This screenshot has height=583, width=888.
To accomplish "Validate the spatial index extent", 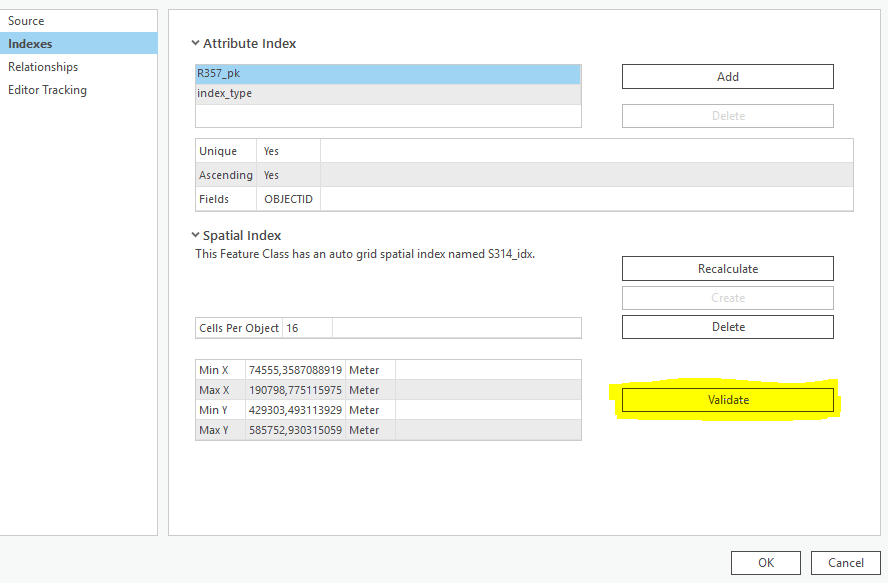I will 727,399.
